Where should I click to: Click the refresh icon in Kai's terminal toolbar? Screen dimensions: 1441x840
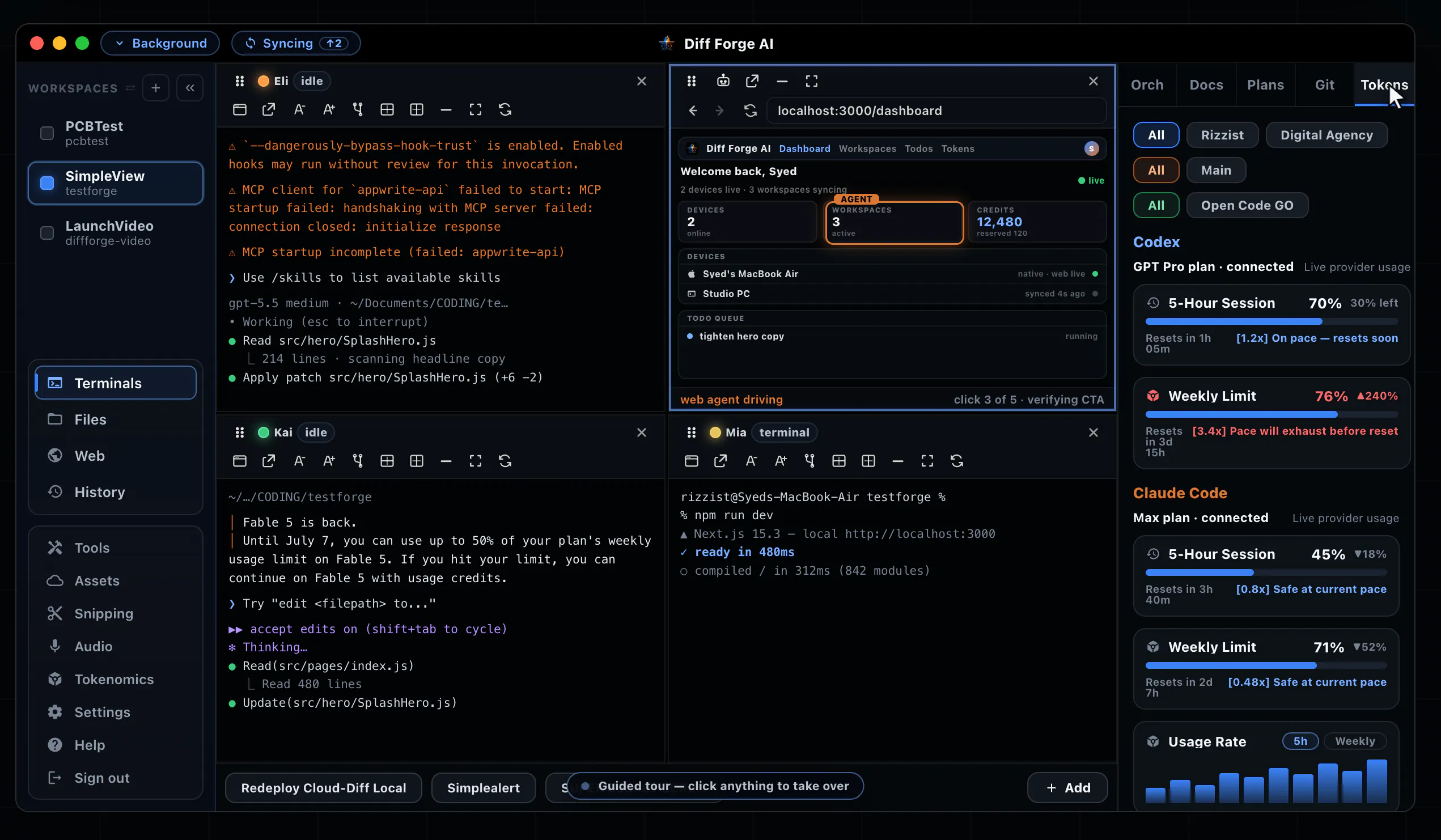(505, 461)
